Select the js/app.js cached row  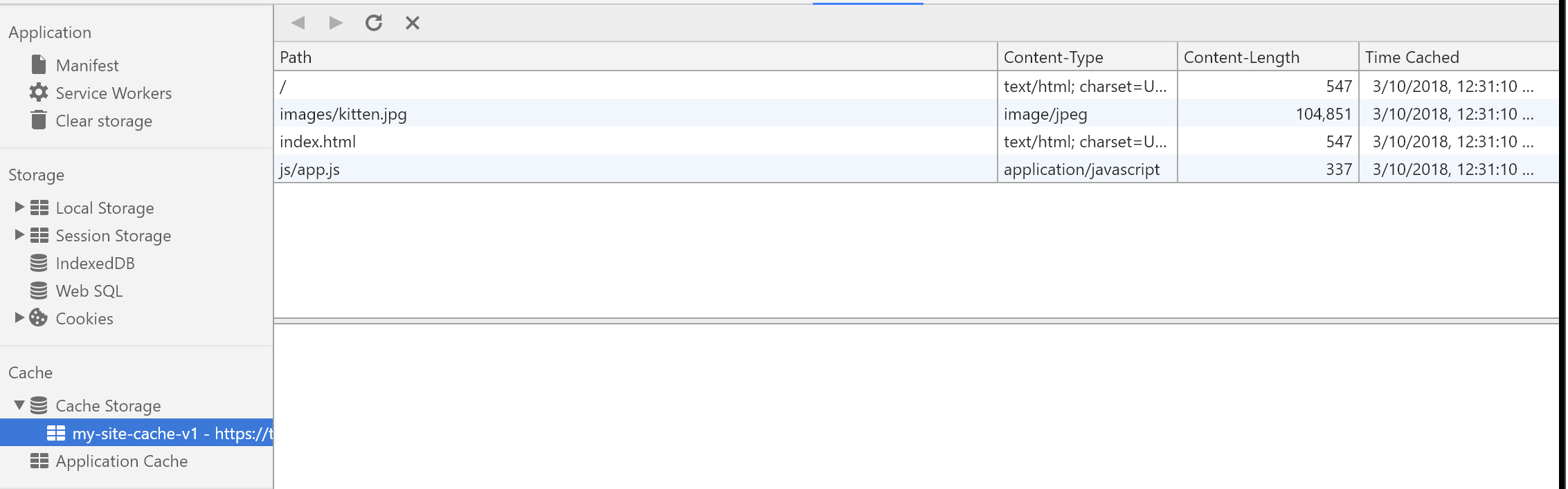[x=916, y=169]
